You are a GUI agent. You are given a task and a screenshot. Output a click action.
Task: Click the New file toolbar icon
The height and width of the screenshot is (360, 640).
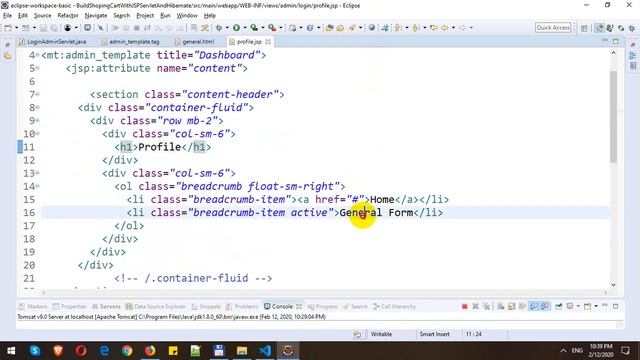(8, 28)
